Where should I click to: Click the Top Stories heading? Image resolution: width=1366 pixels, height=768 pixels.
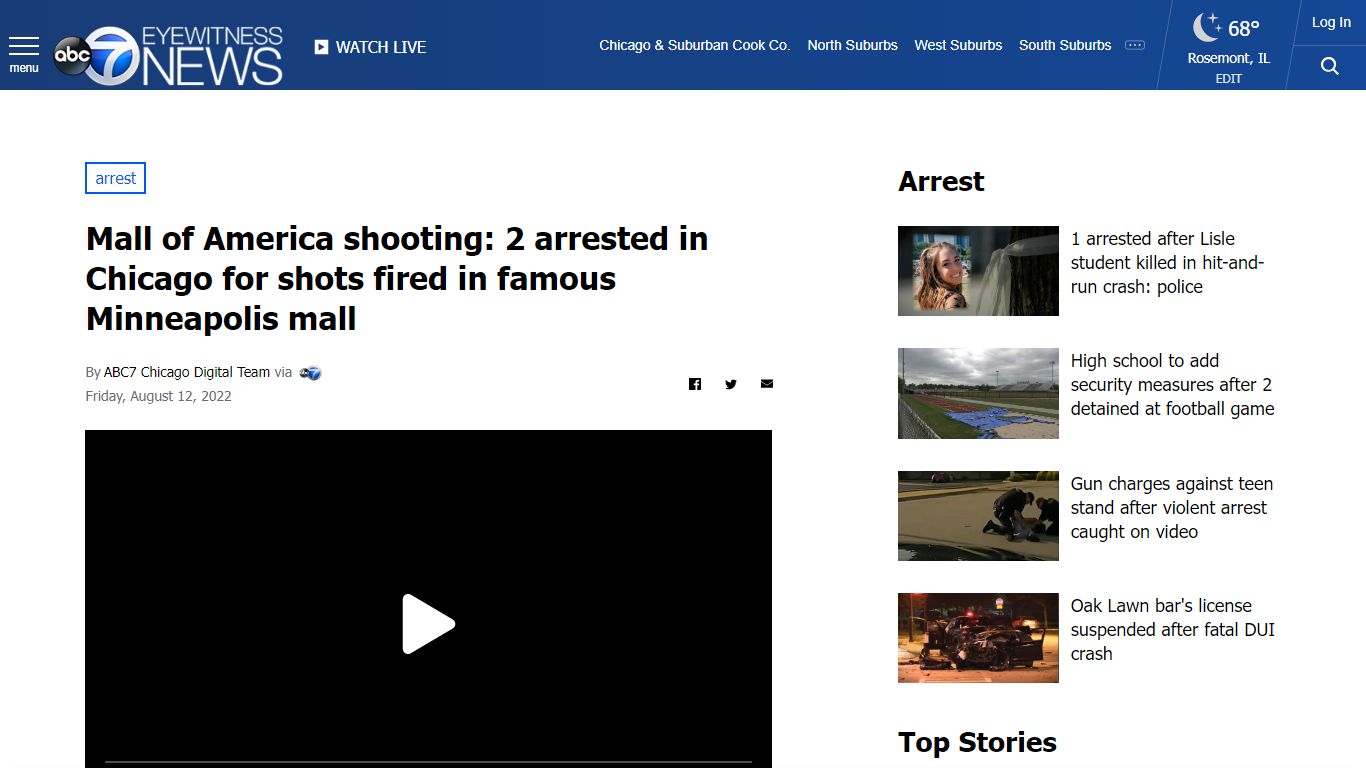[977, 742]
